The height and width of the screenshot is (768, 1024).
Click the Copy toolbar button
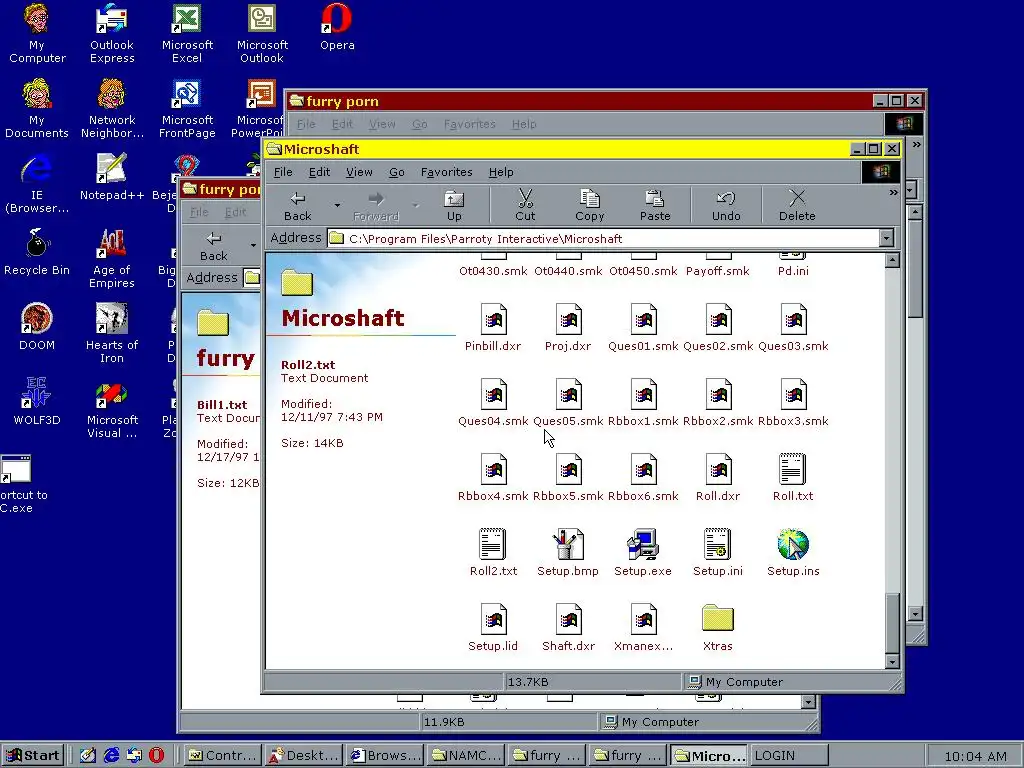590,204
